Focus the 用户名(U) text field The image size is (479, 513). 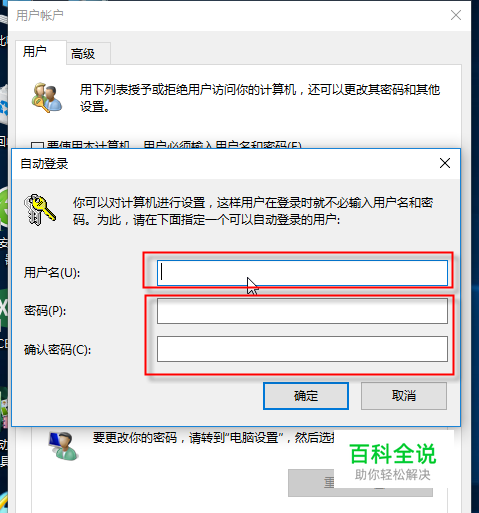[302, 273]
